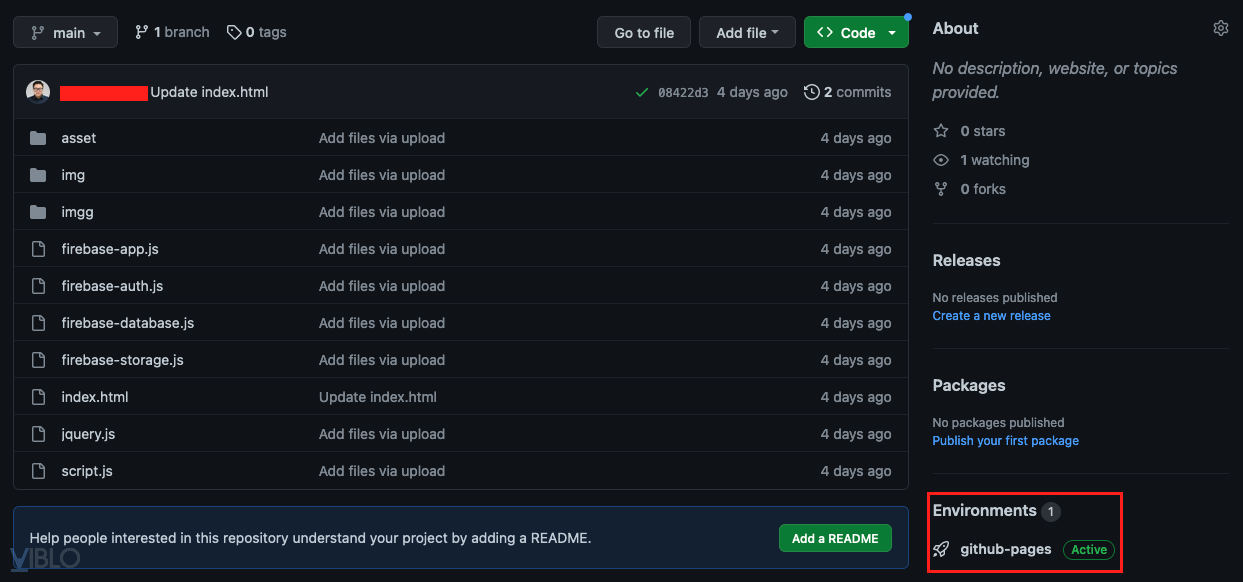1243x582 pixels.
Task: Click the index.html file icon
Action: pyautogui.click(x=38, y=397)
